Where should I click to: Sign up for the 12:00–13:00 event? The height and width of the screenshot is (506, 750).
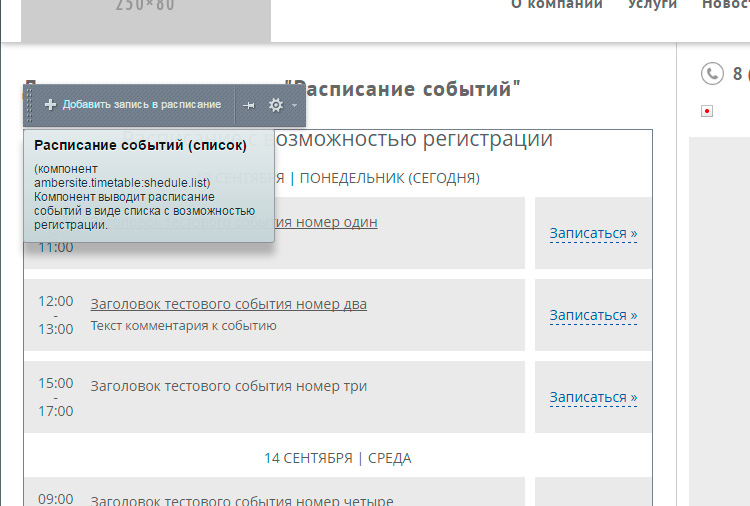click(x=593, y=316)
